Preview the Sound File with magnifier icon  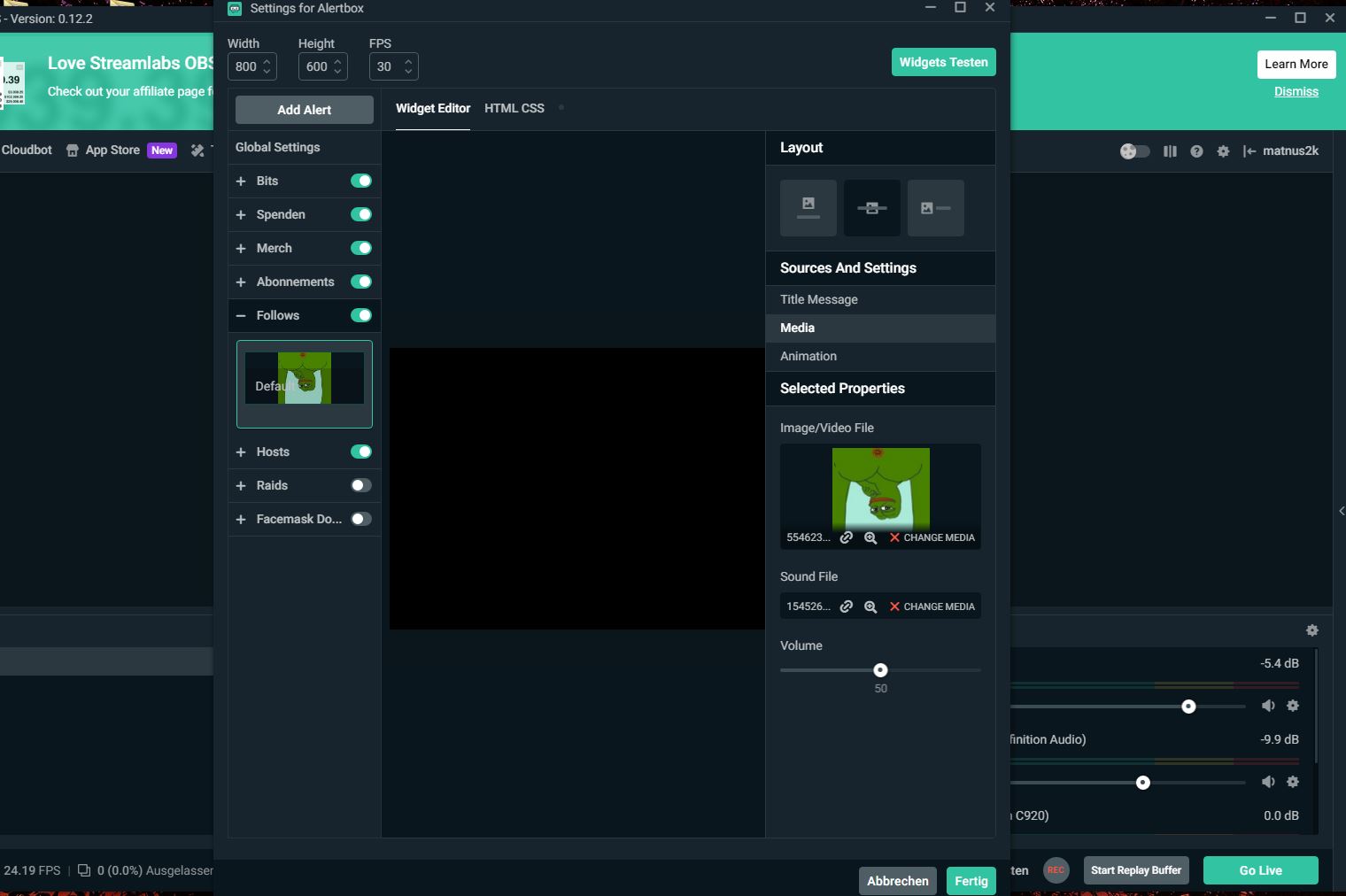[x=870, y=606]
